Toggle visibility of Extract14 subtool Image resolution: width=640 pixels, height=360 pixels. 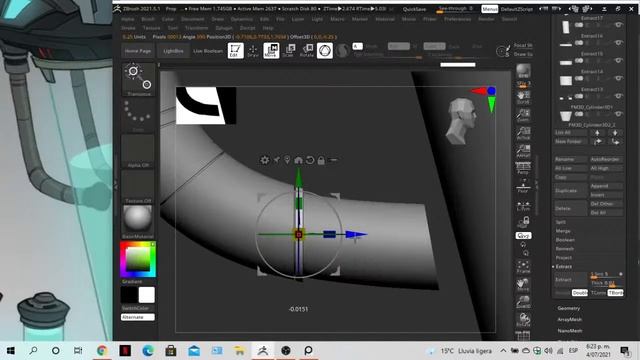[619, 78]
